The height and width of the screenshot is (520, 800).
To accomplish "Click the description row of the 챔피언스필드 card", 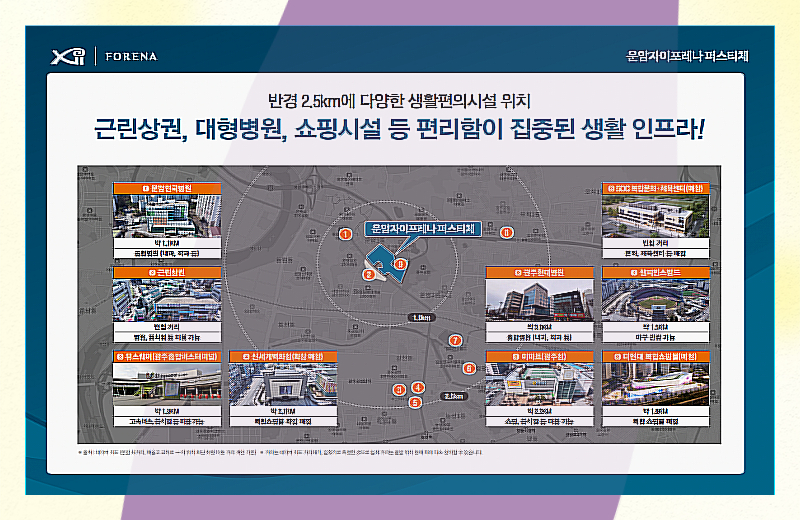I will pos(656,337).
